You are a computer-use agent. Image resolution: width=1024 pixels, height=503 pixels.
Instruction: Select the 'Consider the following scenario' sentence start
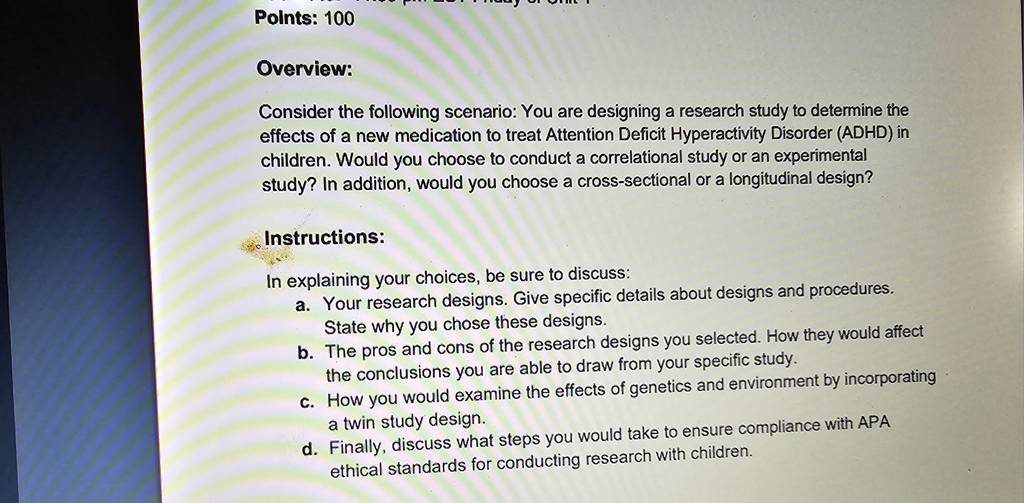point(388,112)
